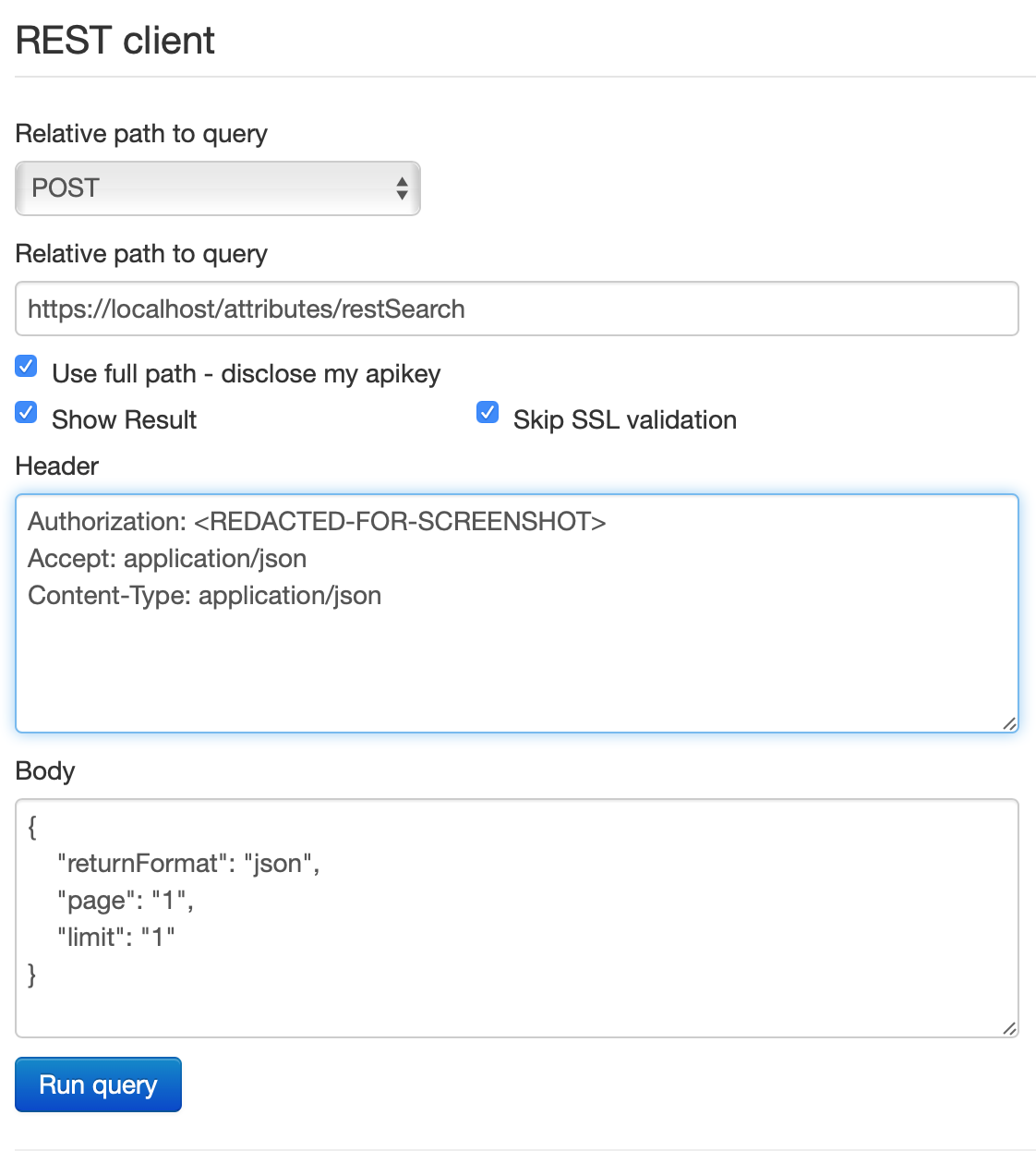The width and height of the screenshot is (1036, 1151).
Task: Click the 'Body' section label
Action: (44, 771)
